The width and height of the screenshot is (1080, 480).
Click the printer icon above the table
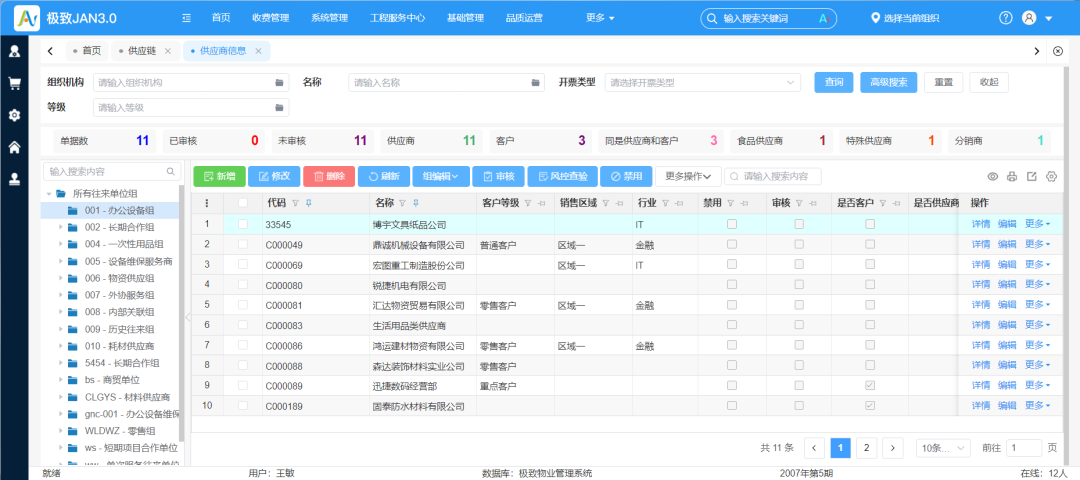(x=1012, y=176)
